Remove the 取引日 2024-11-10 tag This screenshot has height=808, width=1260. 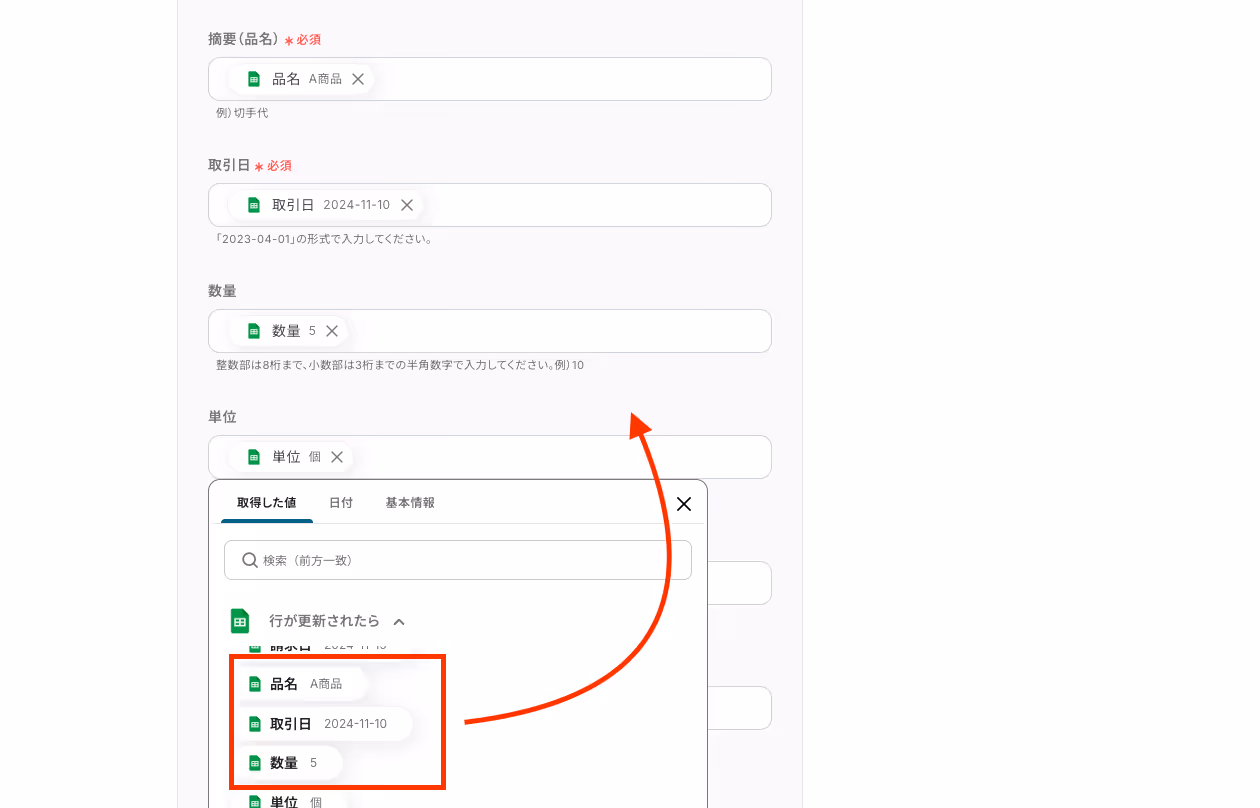tap(407, 205)
